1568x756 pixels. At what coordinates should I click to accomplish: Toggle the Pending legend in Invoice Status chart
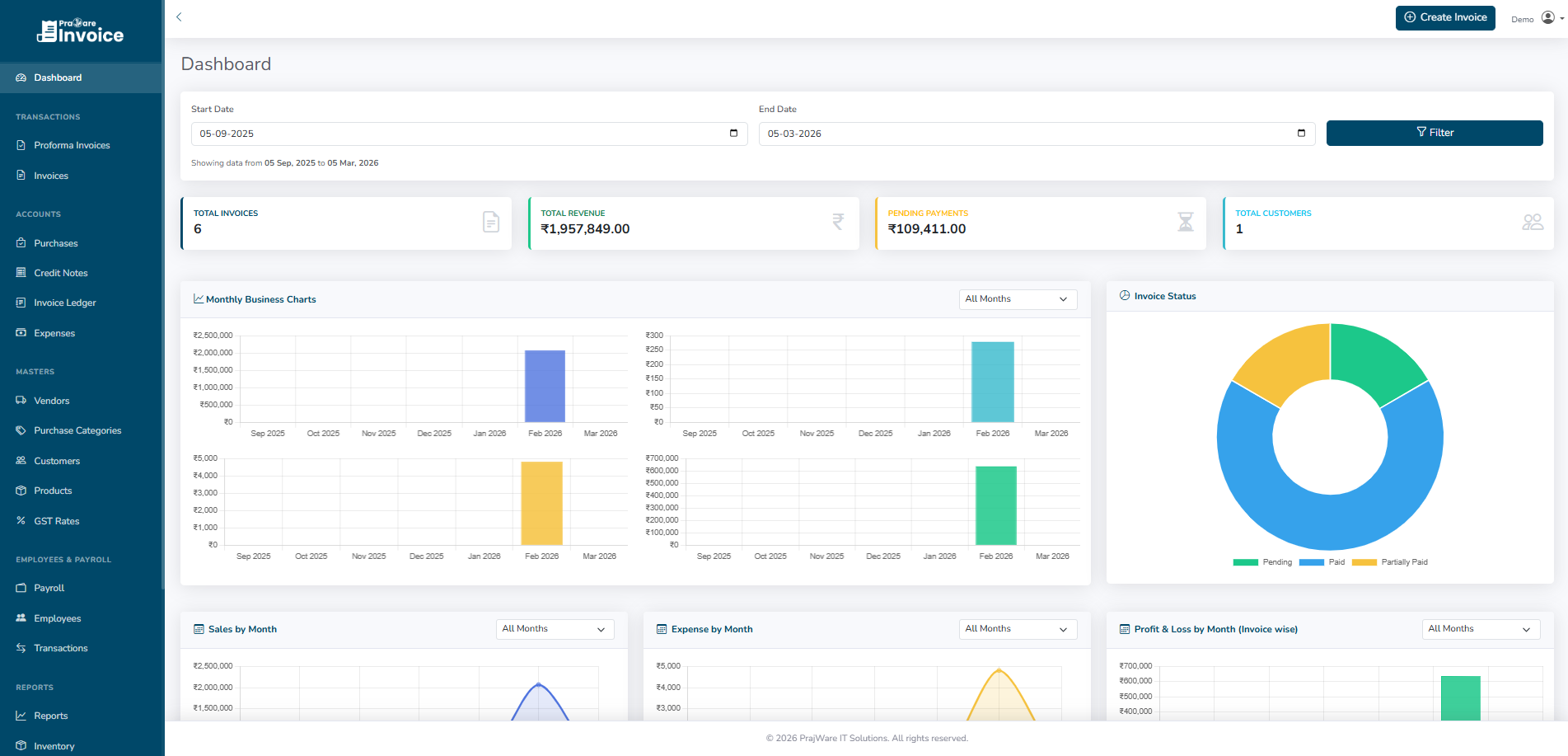1263,561
